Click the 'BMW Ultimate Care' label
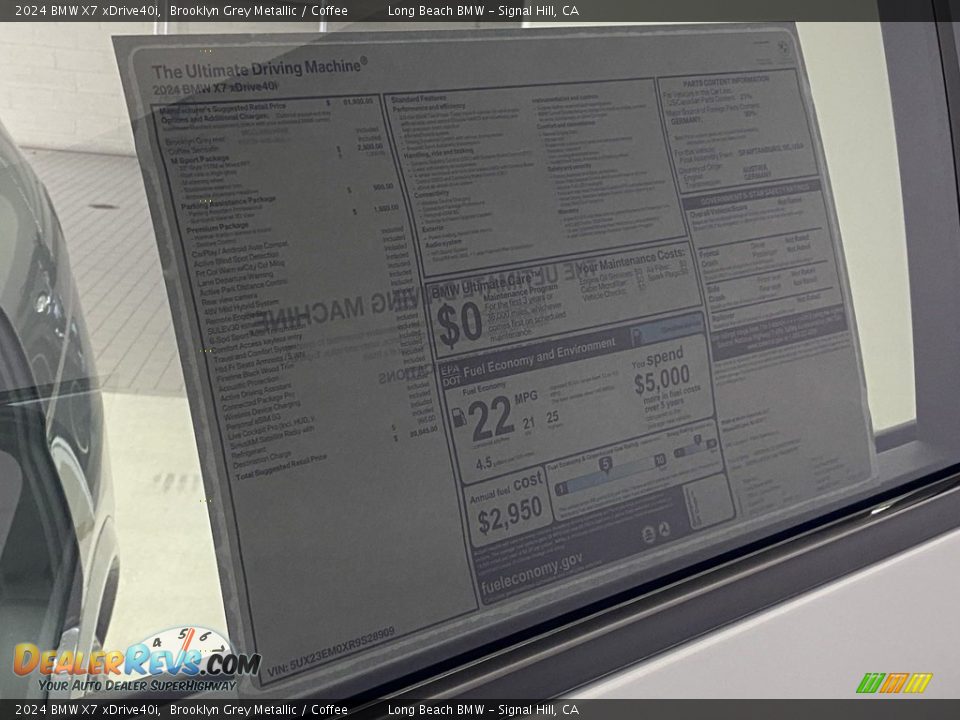 pyautogui.click(x=486, y=284)
